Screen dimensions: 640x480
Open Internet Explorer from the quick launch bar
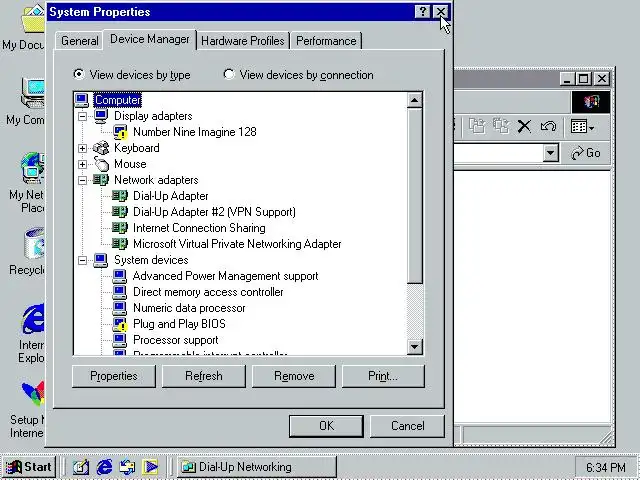point(104,467)
